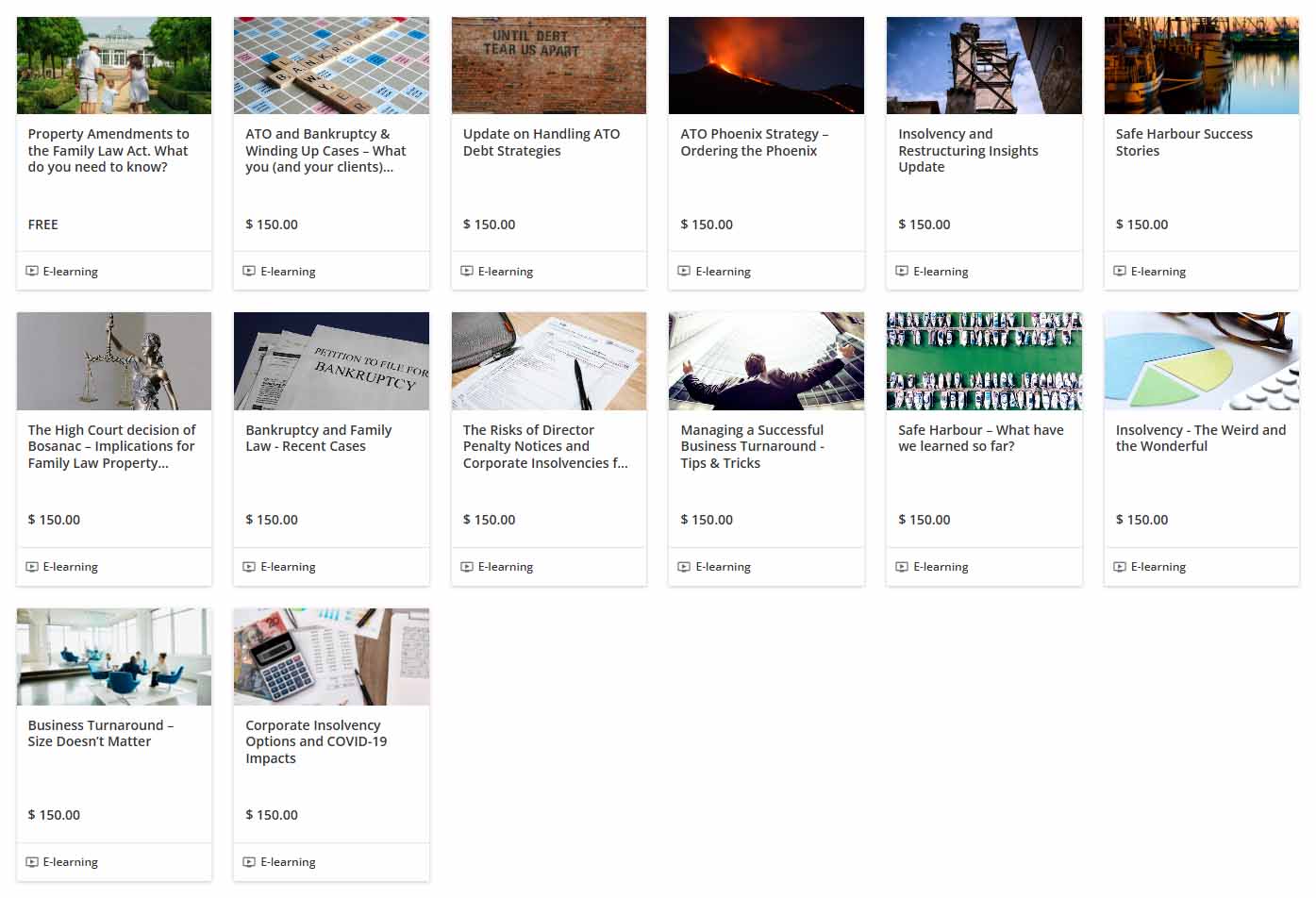Viewport: 1316px width, 898px height.
Task: Click E-learning icon under Safe Harbour Success Stories
Action: (1120, 272)
